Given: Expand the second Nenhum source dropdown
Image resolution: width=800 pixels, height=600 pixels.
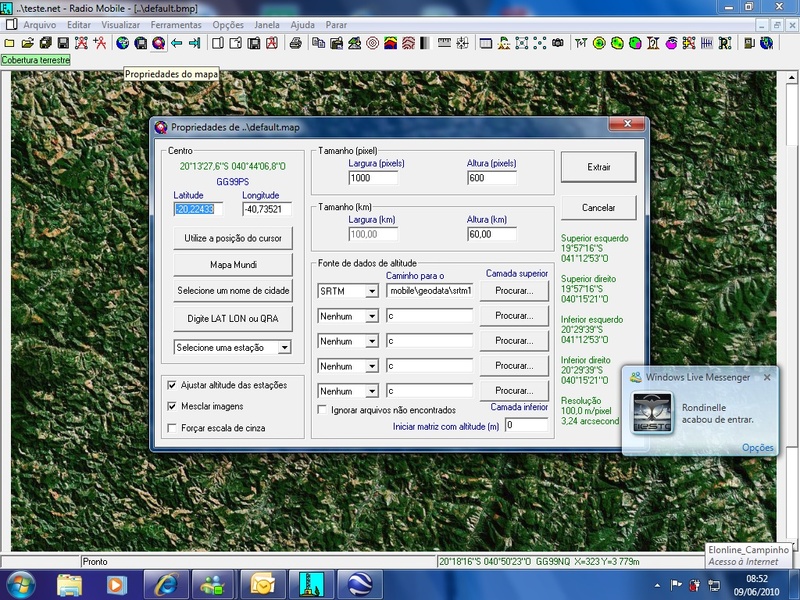Looking at the screenshot, I should (x=371, y=341).
